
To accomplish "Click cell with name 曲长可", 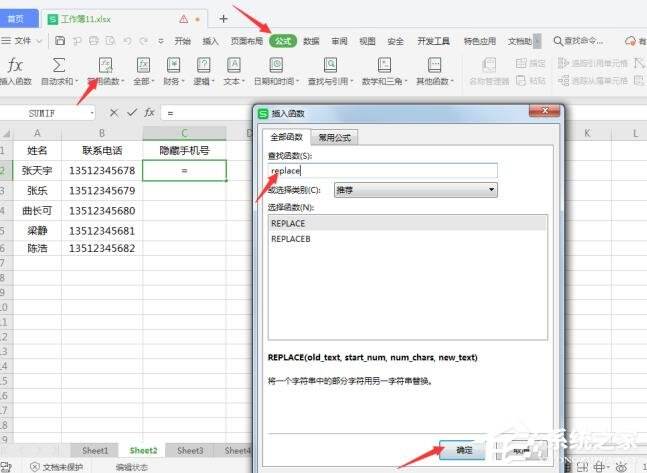I will point(37,211).
